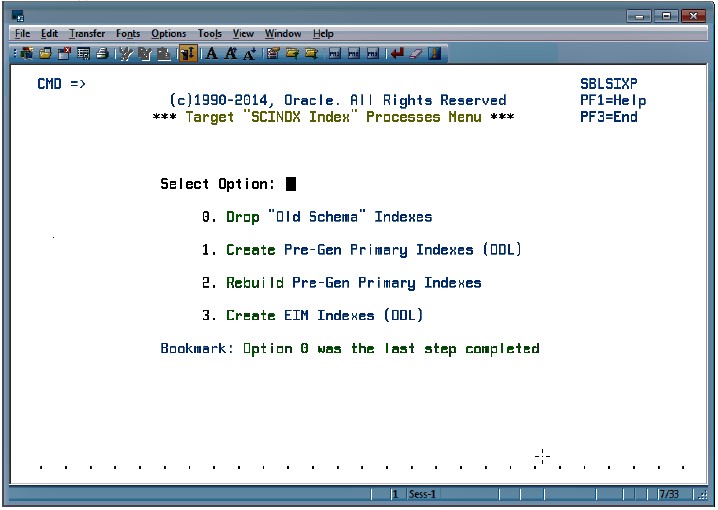Click the plain letter A font icon
This screenshot has height=510, width=718.
211,54
